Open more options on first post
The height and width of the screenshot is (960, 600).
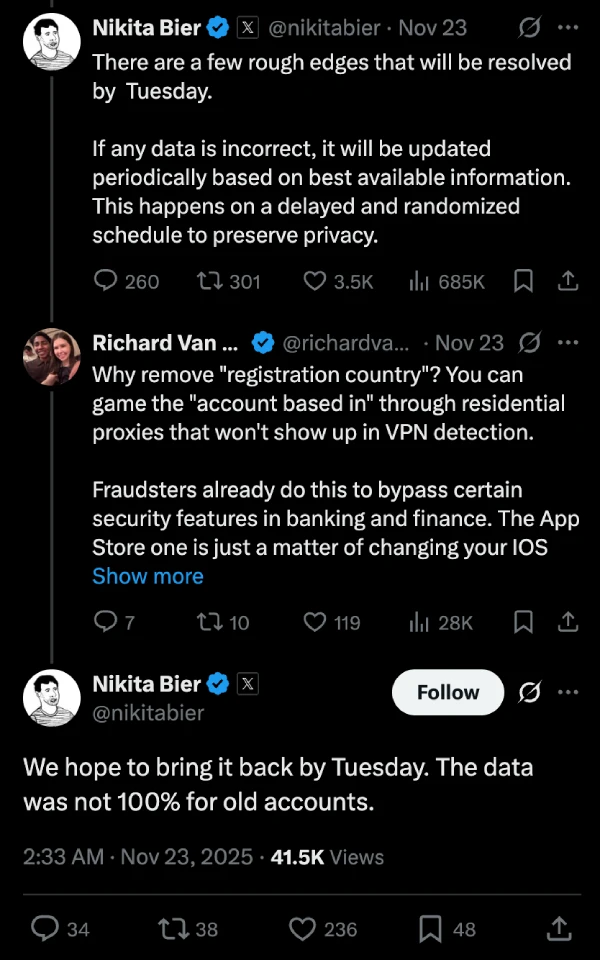coord(568,29)
